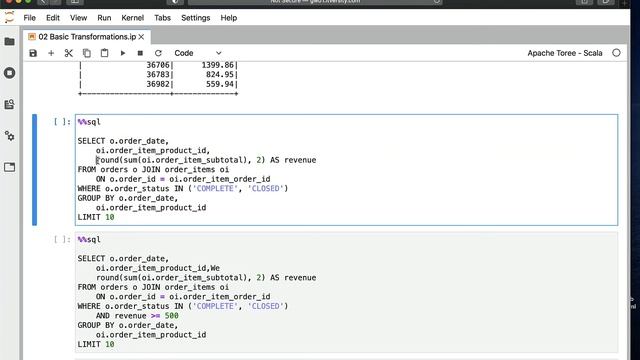The width and height of the screenshot is (640, 360).
Task: Open Running Terminals and Kernels sidebar
Action: pyautogui.click(x=9, y=73)
